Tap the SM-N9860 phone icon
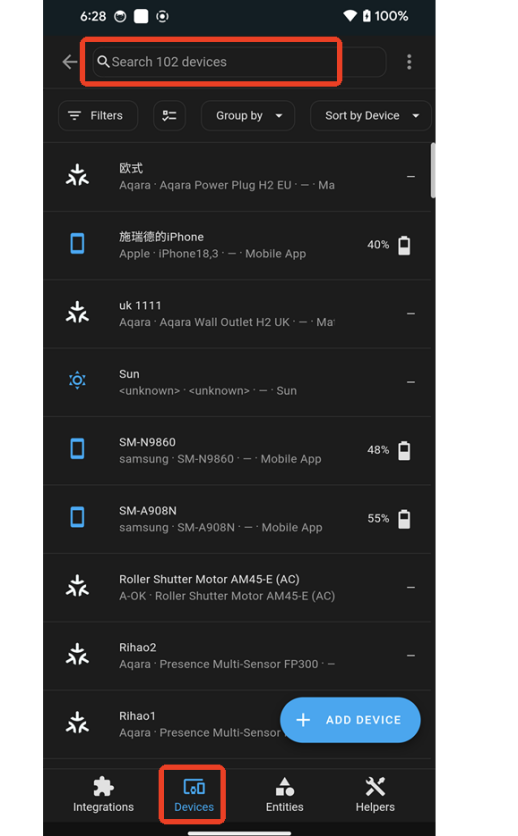This screenshot has width=518, height=836. click(77, 449)
